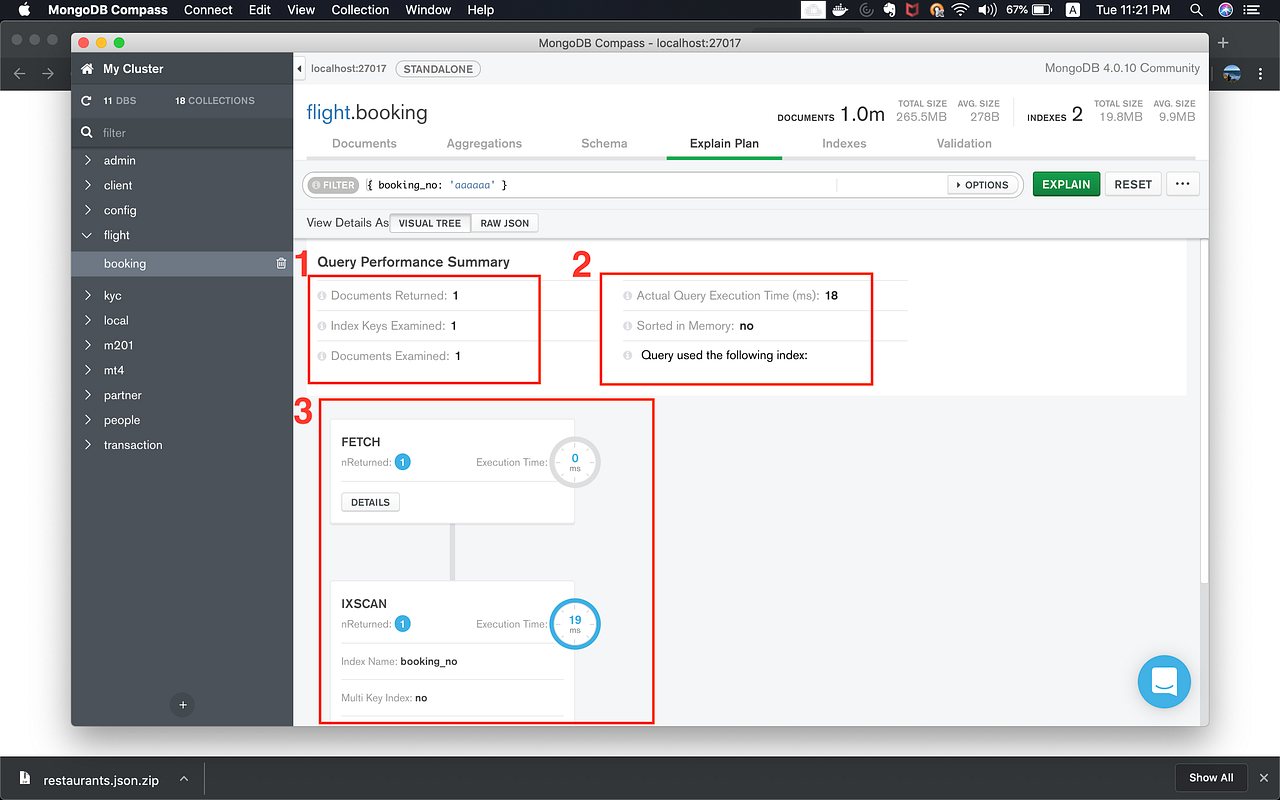Click the My Cluster home icon

pos(87,68)
